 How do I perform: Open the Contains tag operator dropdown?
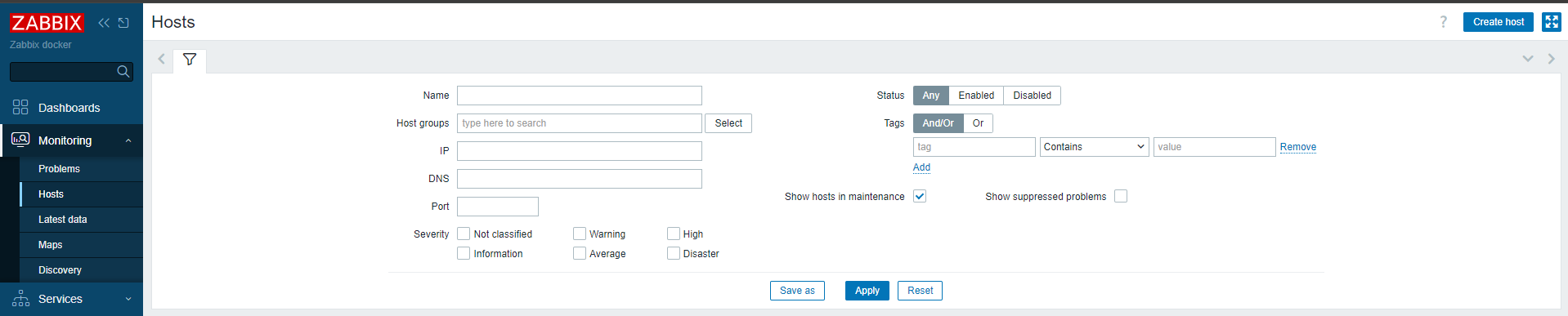pyautogui.click(x=1094, y=147)
